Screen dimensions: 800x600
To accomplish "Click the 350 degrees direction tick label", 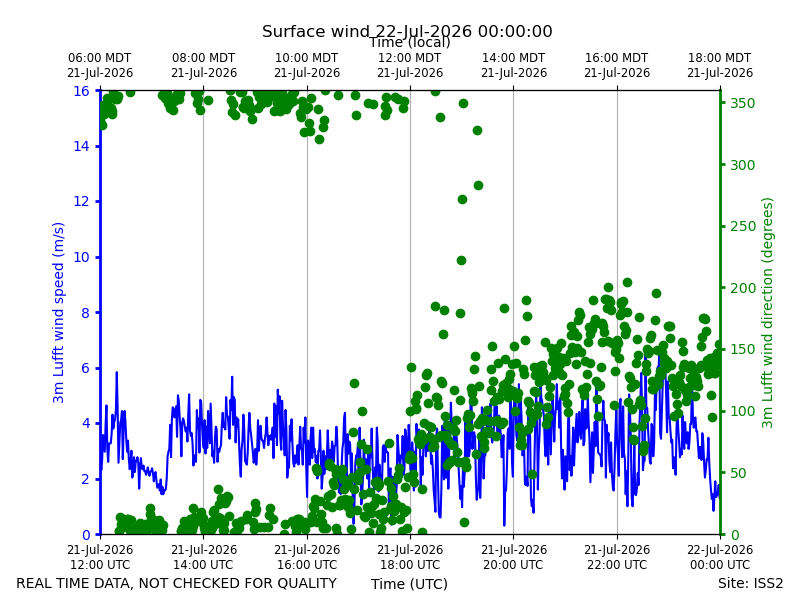I will (x=742, y=103).
